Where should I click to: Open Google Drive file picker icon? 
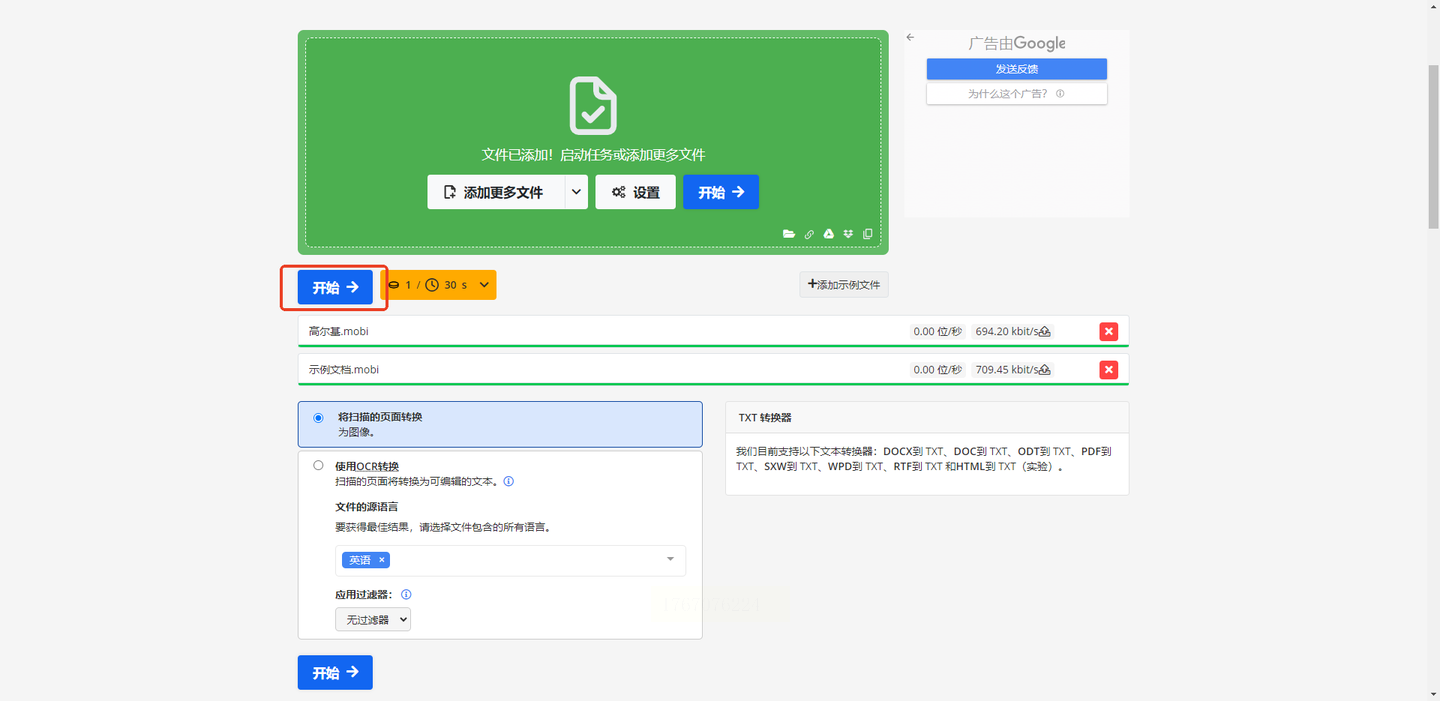pos(828,234)
